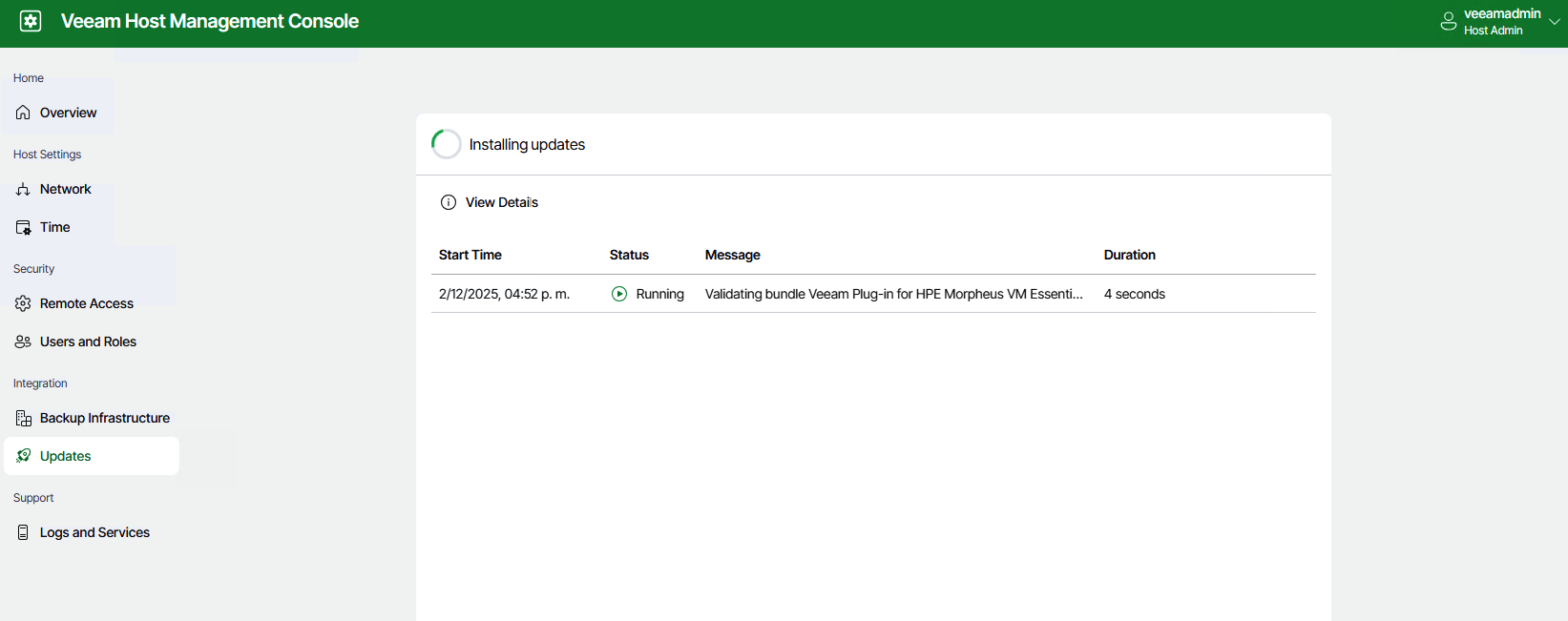Click the Users and Roles people icon

pos(23,342)
